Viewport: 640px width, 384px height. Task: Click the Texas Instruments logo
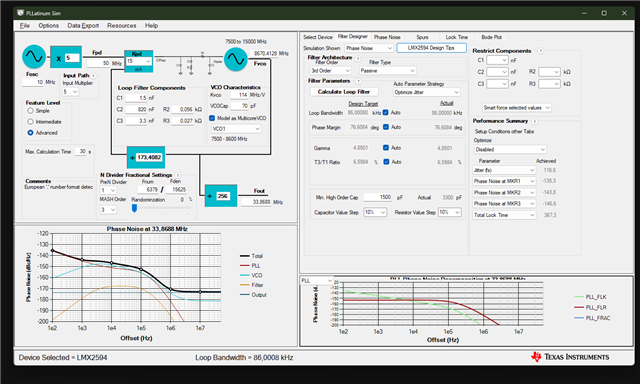570,357
